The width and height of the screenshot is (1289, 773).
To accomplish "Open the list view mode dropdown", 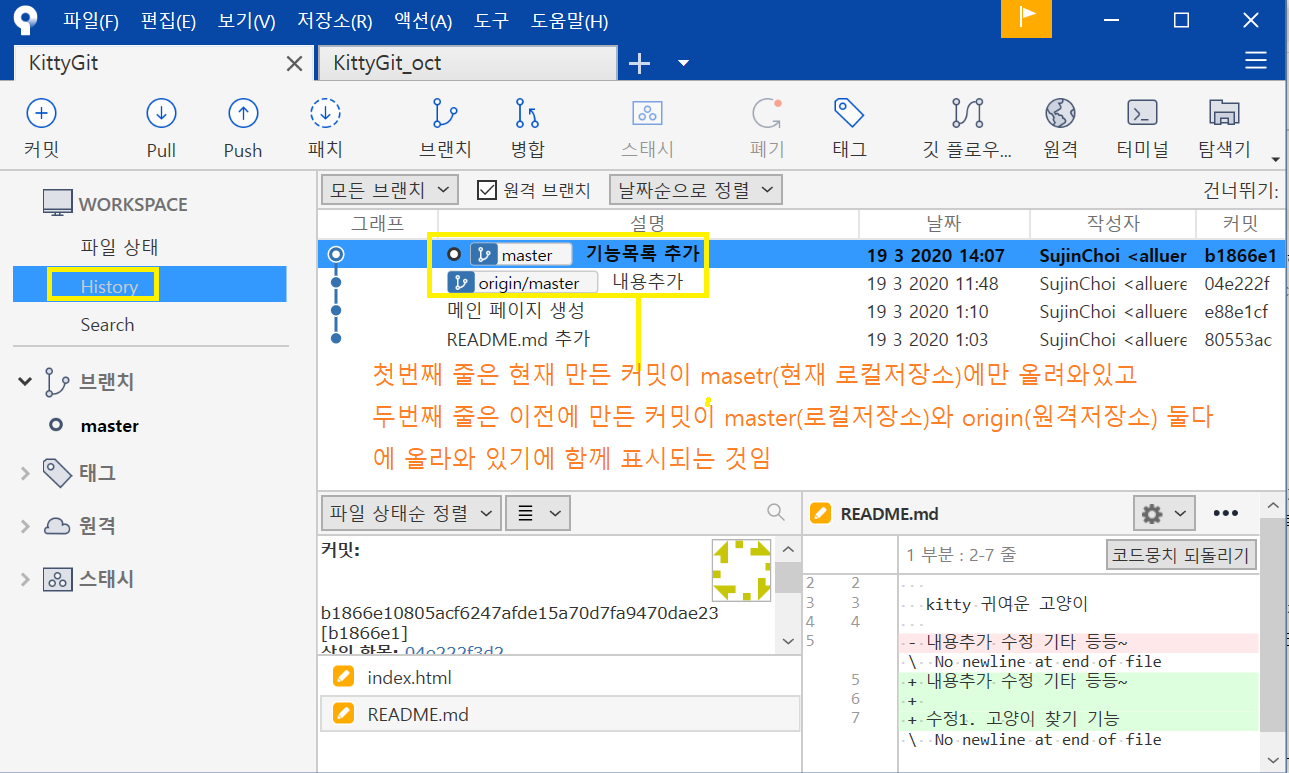I will point(538,513).
